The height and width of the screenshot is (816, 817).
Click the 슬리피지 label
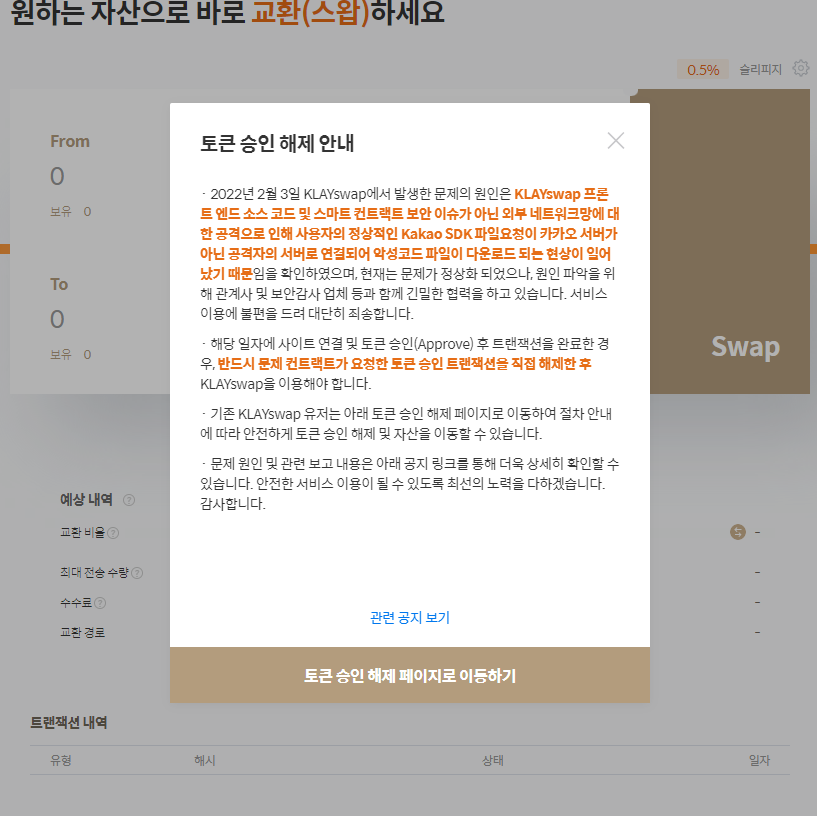(761, 69)
